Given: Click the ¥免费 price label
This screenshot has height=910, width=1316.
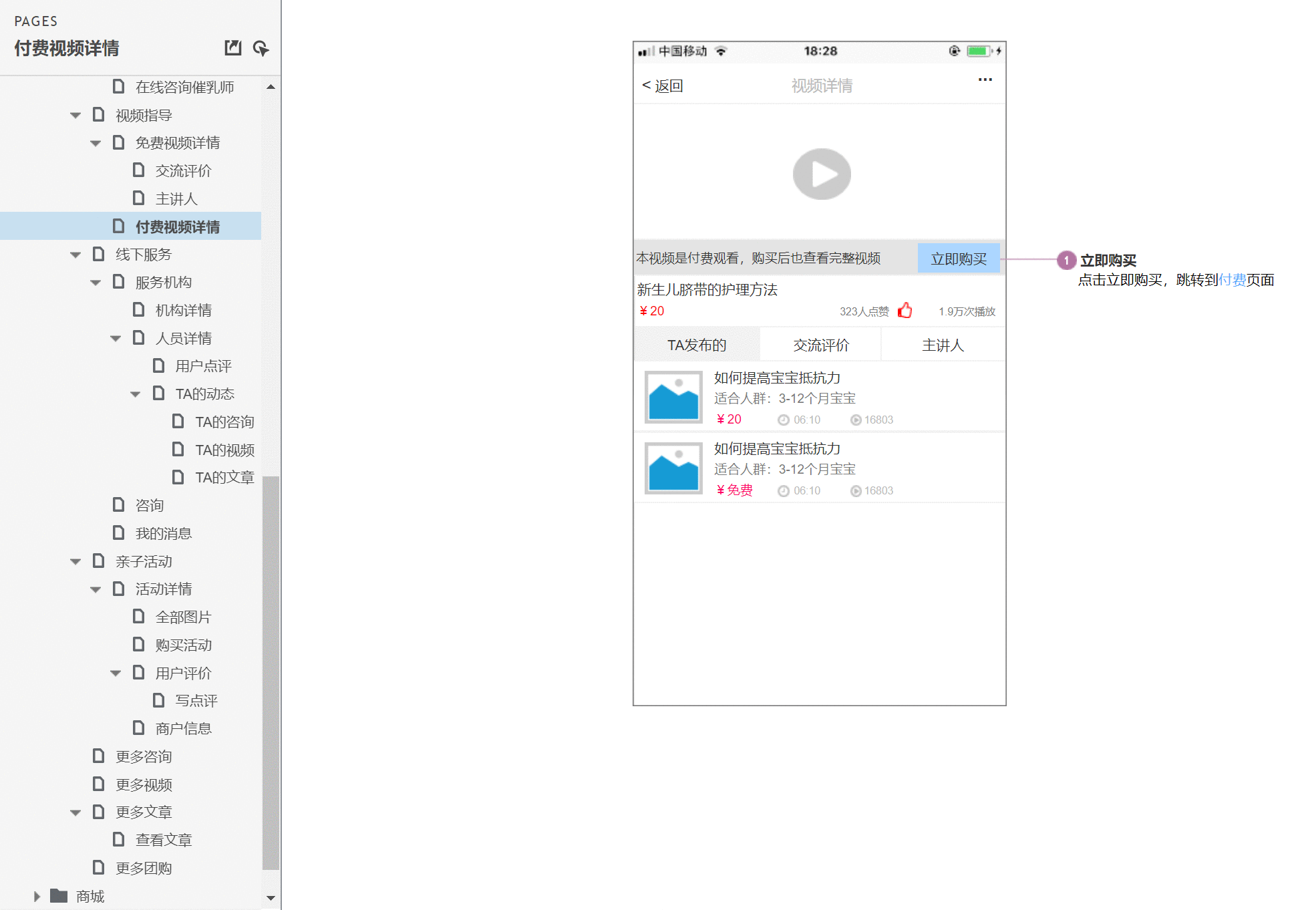Looking at the screenshot, I should [x=735, y=490].
